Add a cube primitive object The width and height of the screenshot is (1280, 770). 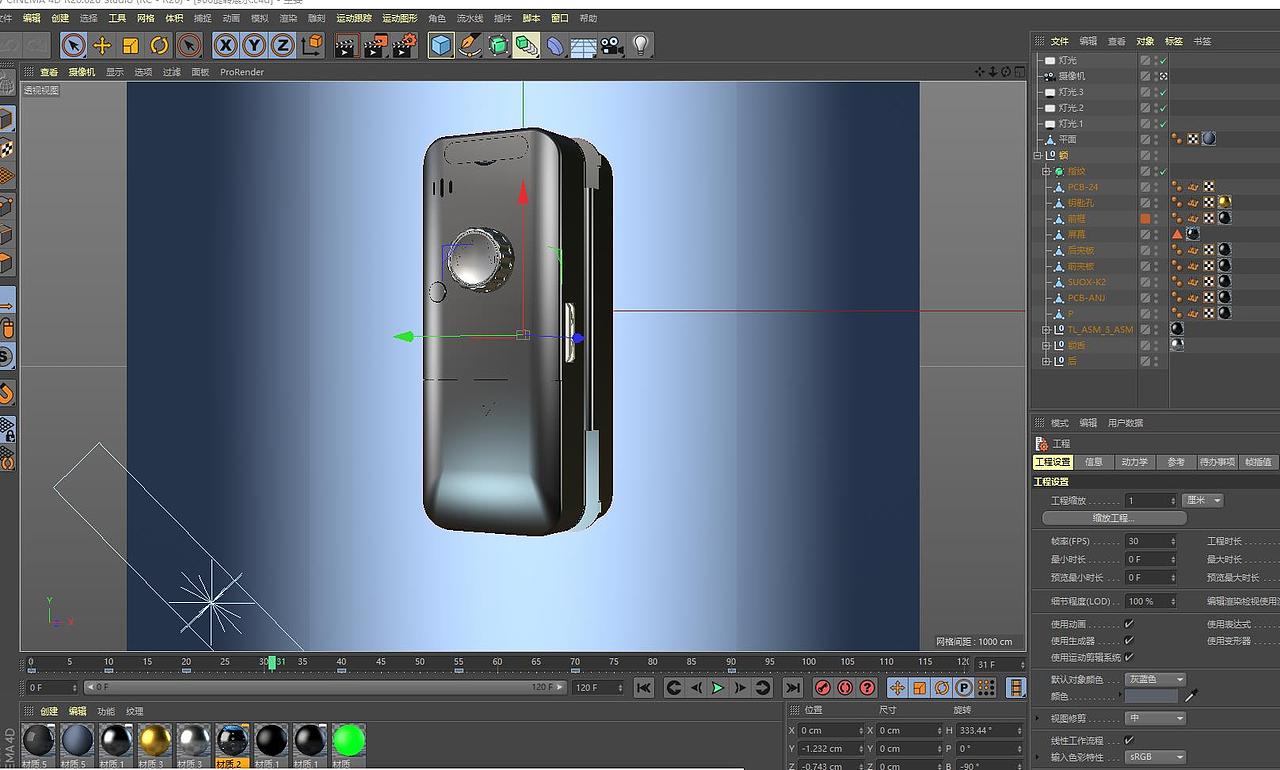(x=441, y=45)
